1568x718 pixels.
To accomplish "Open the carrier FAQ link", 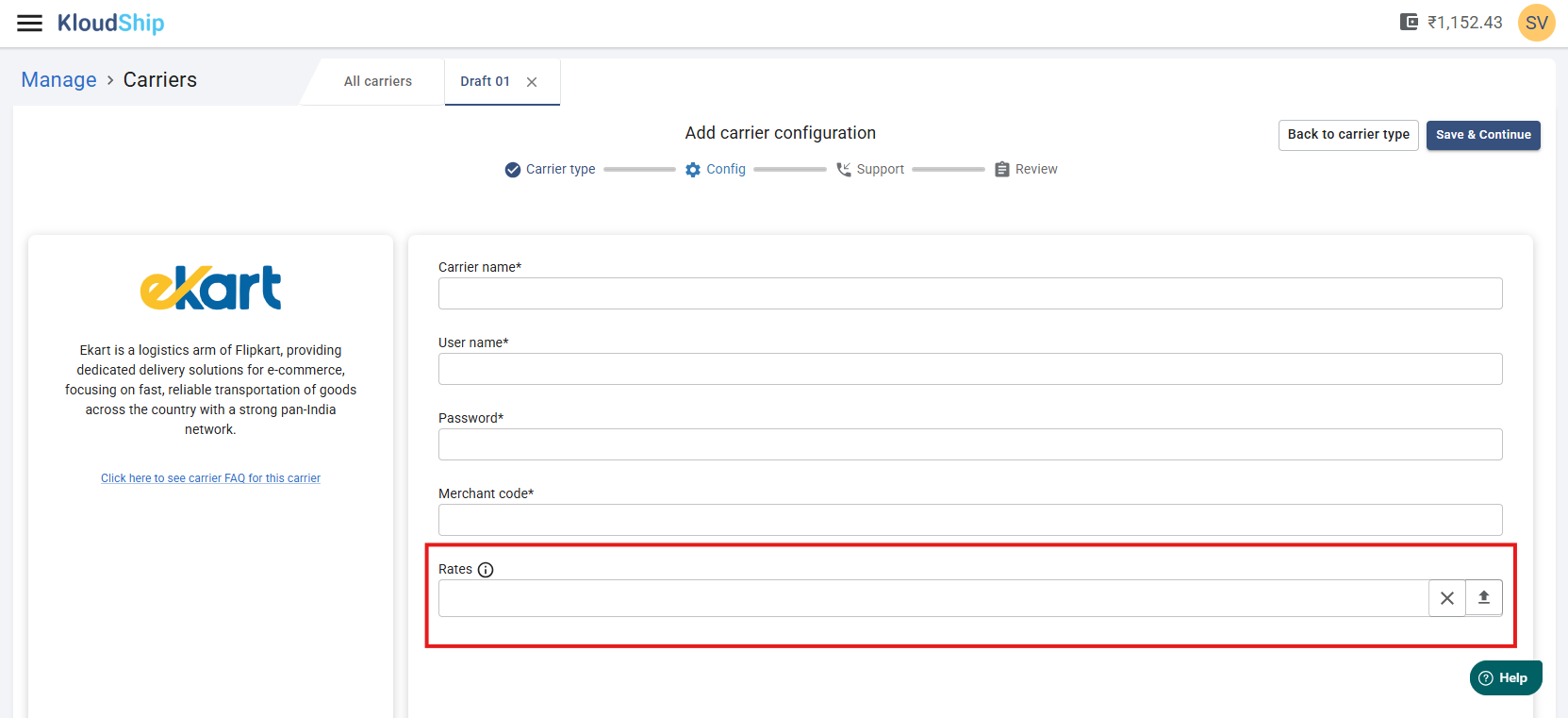I will 210,478.
